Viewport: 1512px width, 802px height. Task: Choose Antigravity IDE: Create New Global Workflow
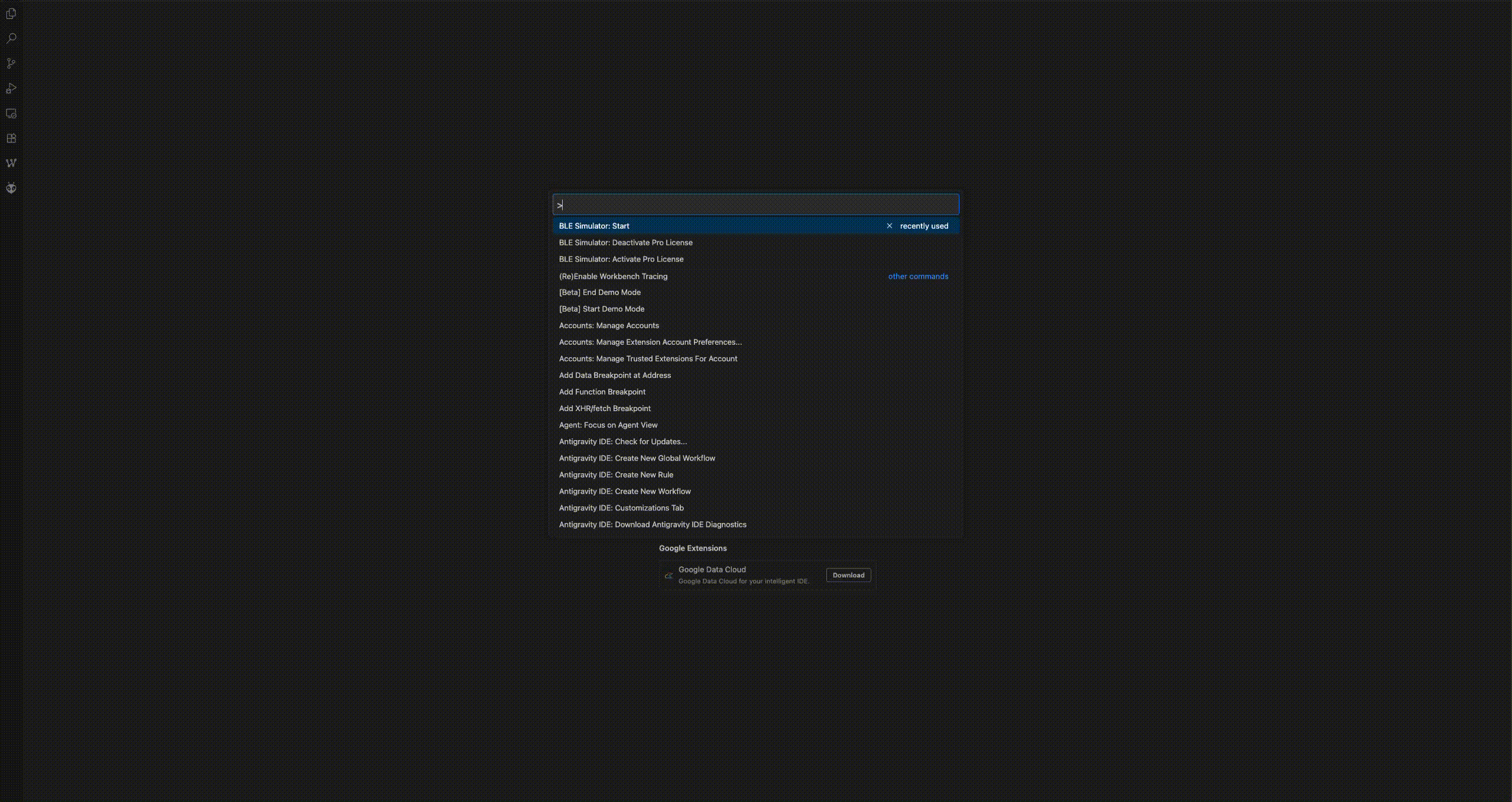755,458
